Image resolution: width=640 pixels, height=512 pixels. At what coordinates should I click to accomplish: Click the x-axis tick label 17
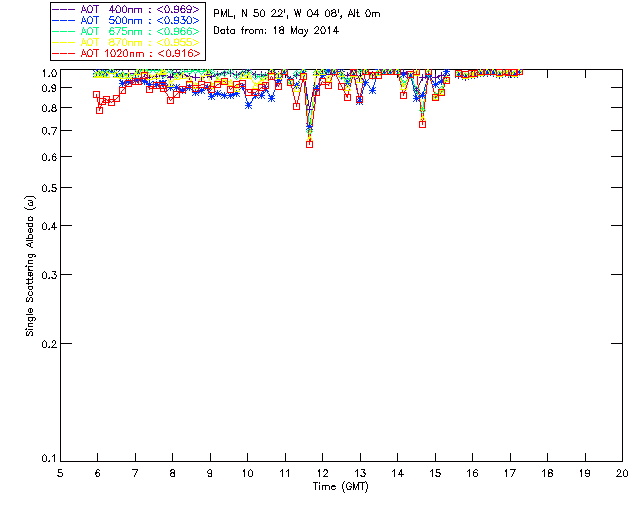point(510,473)
